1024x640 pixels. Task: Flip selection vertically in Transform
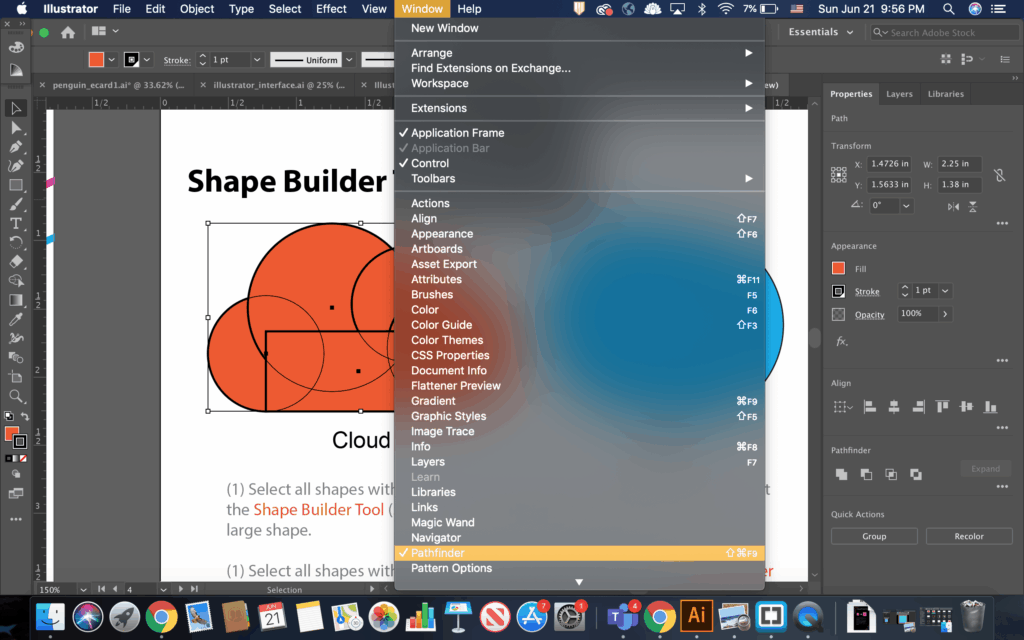(x=972, y=206)
